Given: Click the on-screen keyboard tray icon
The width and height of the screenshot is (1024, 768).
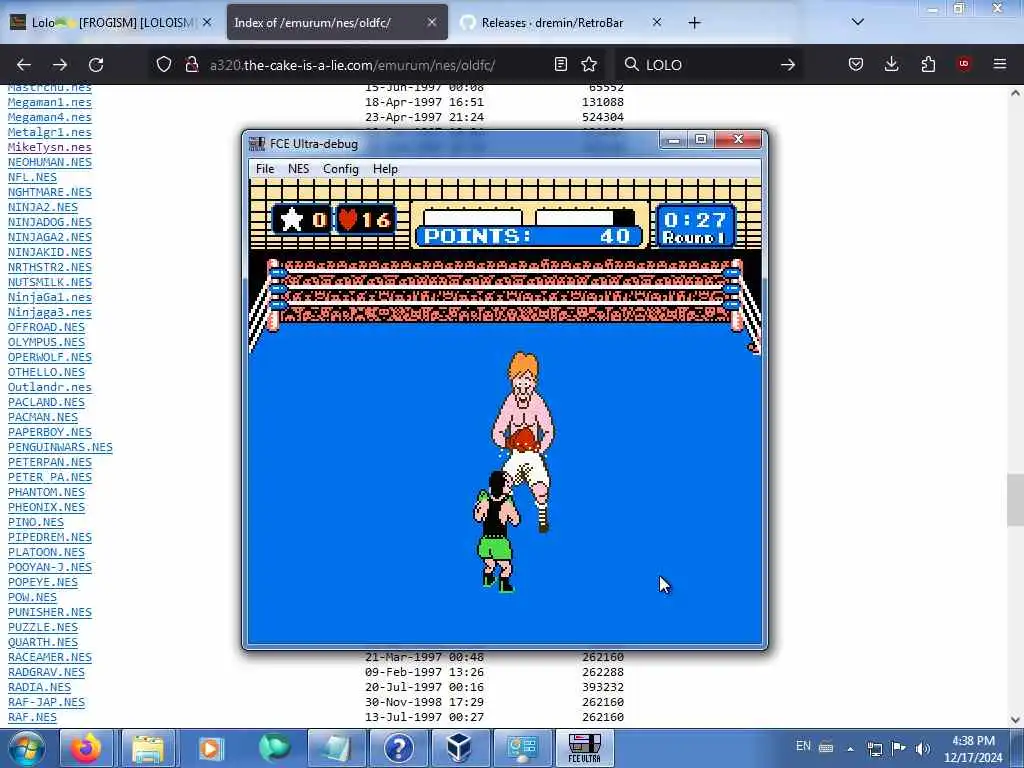Looking at the screenshot, I should pos(826,747).
